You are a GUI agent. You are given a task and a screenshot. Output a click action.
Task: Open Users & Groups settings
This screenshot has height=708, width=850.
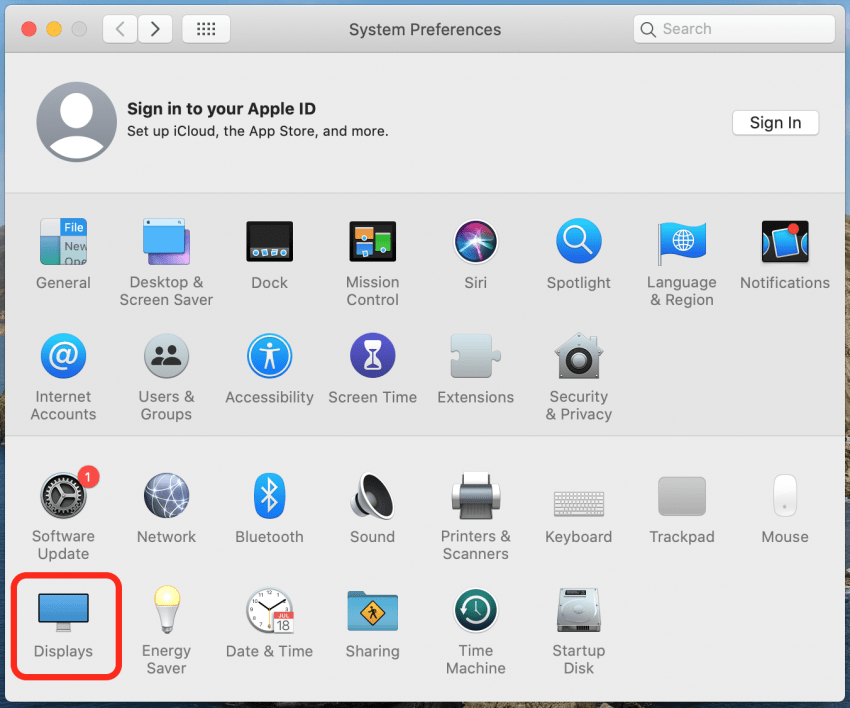(x=166, y=355)
